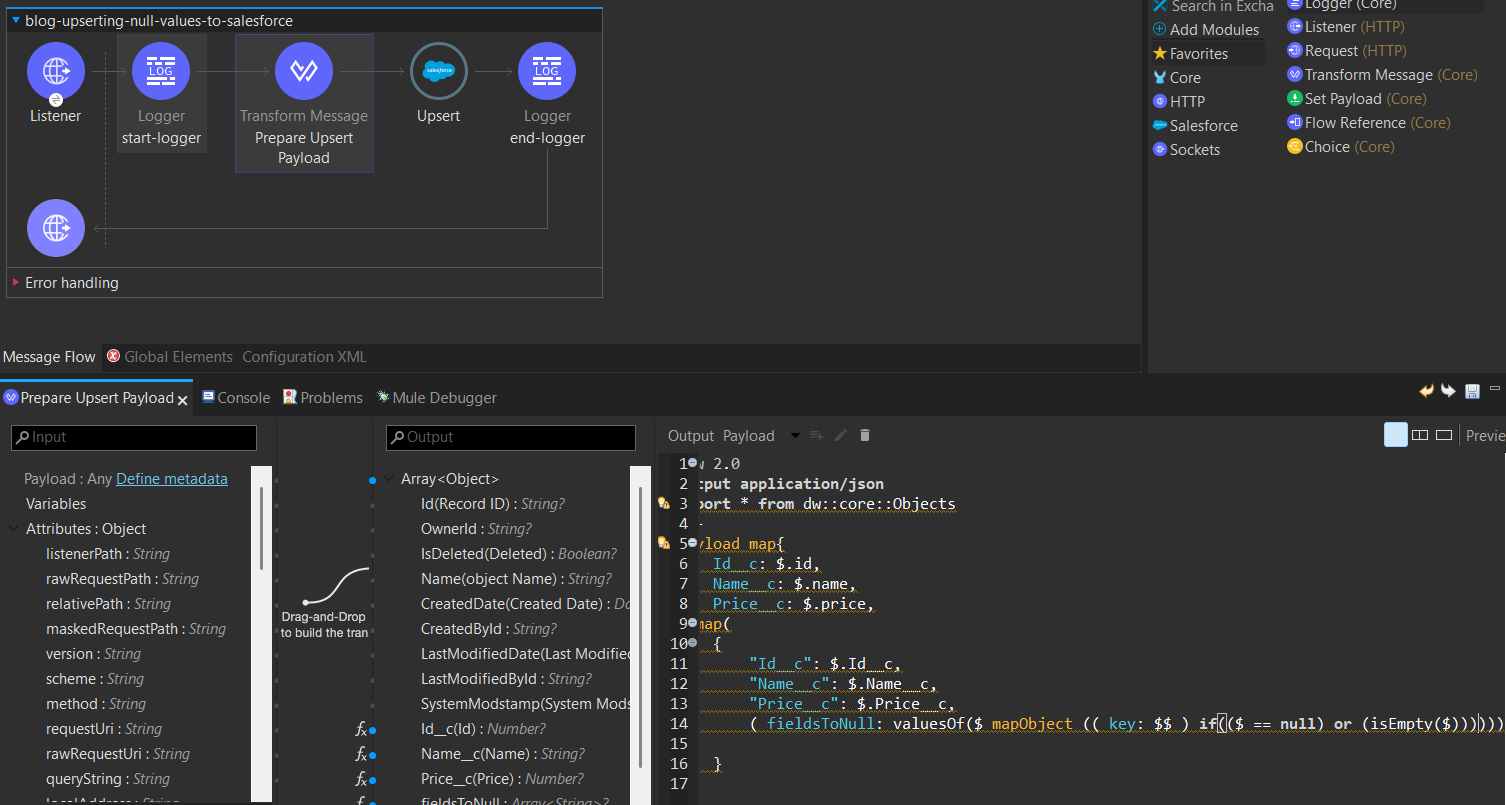Click the fx icon beside Id__c(Id)
Image resolution: width=1506 pixels, height=805 pixels.
[x=361, y=729]
